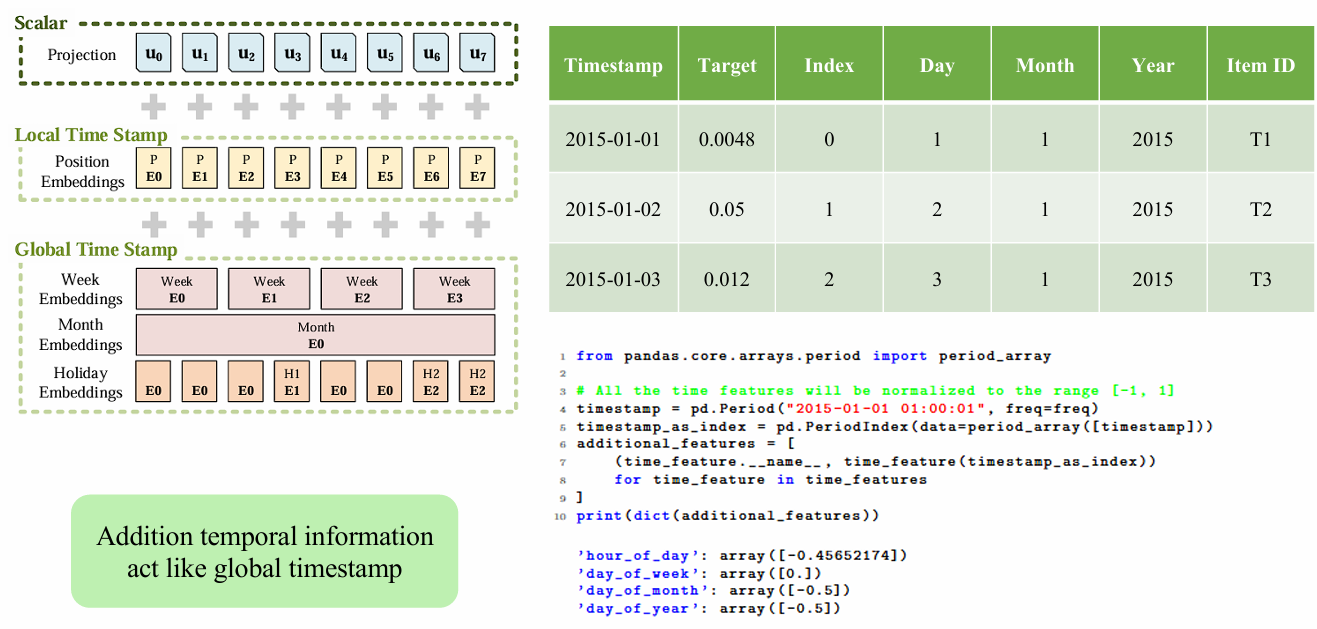
Task: Click the wide Month E0 embedding bar
Action: pyautogui.click(x=315, y=335)
